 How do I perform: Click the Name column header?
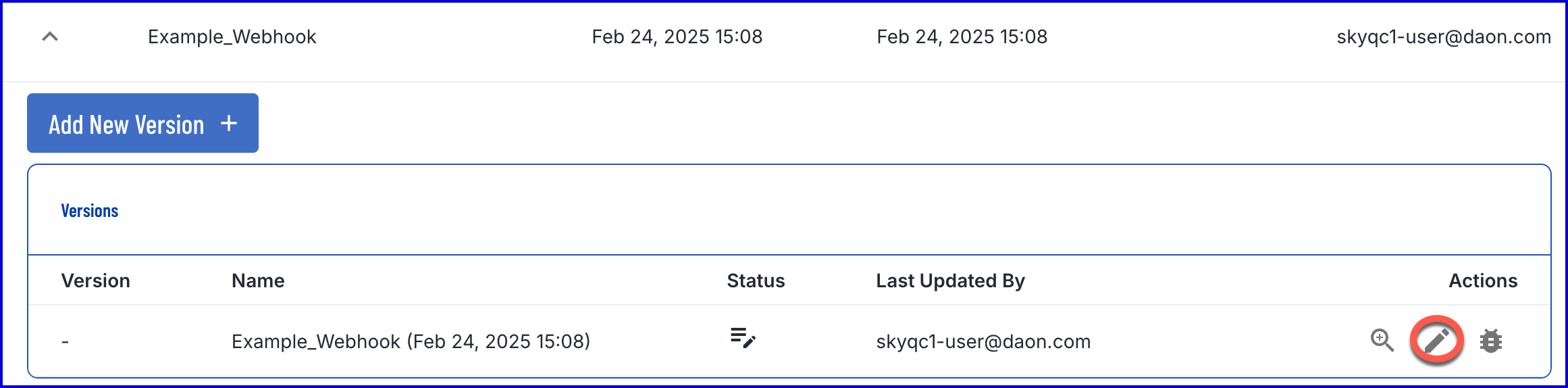258,281
